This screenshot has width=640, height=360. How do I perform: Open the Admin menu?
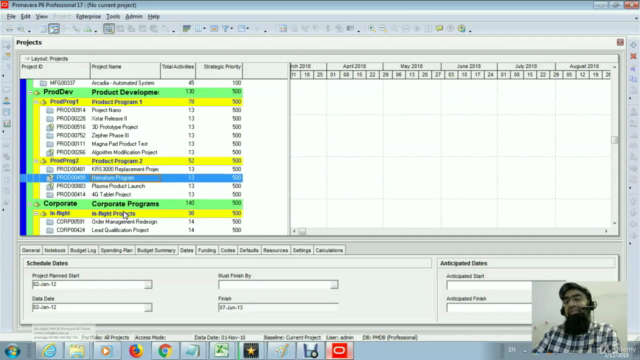coord(134,16)
